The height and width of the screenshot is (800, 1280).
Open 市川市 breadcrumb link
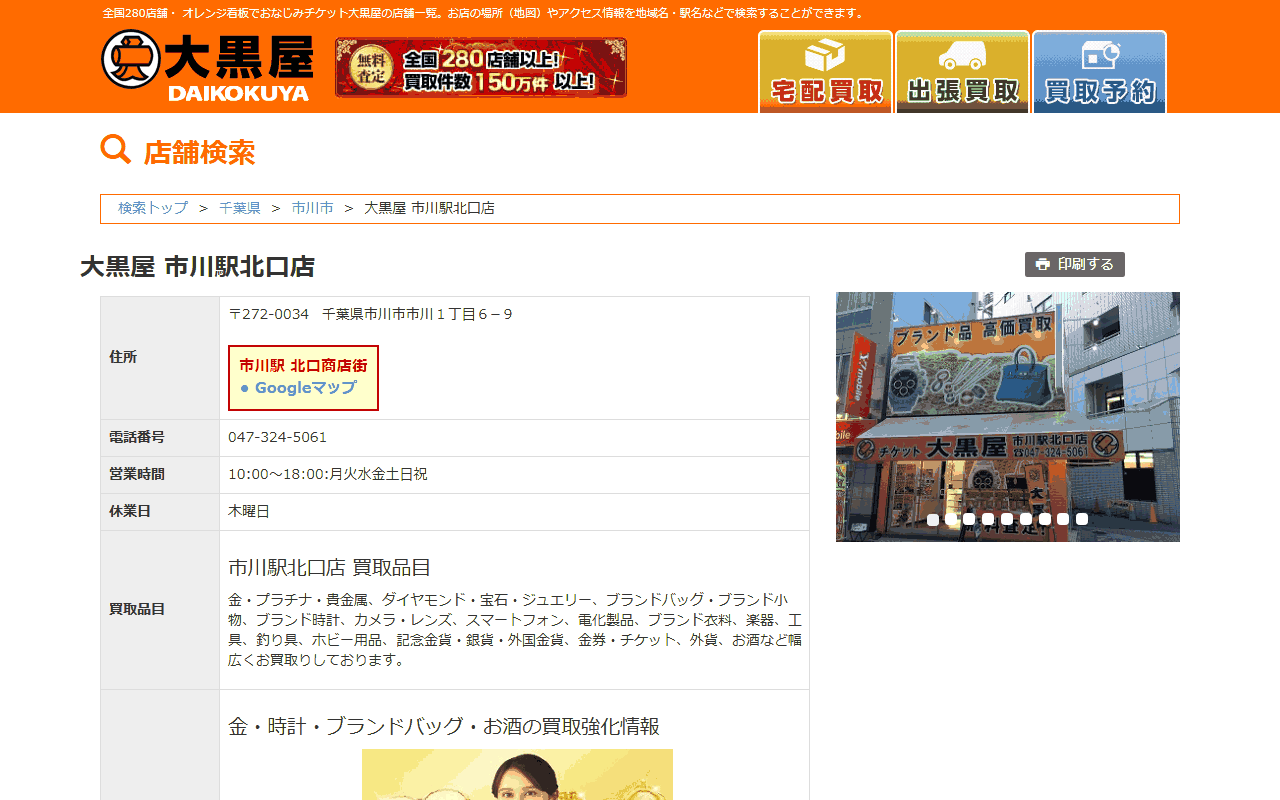coord(313,208)
